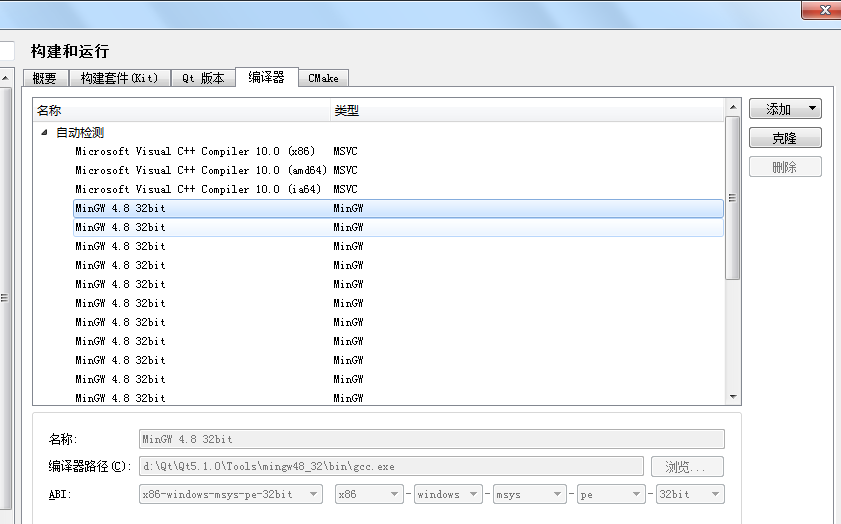The height and width of the screenshot is (524, 841).
Task: Open the Qt 版本 tab
Action: pyautogui.click(x=203, y=78)
